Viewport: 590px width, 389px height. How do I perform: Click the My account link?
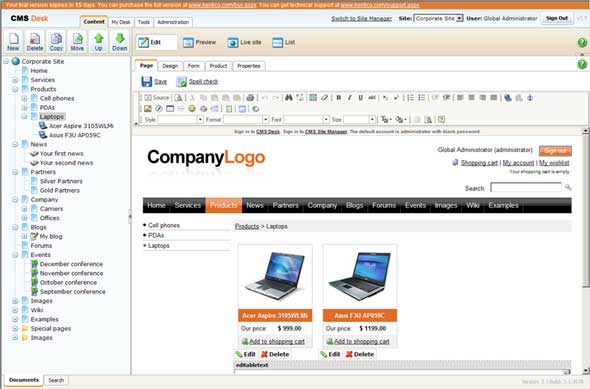pos(519,163)
